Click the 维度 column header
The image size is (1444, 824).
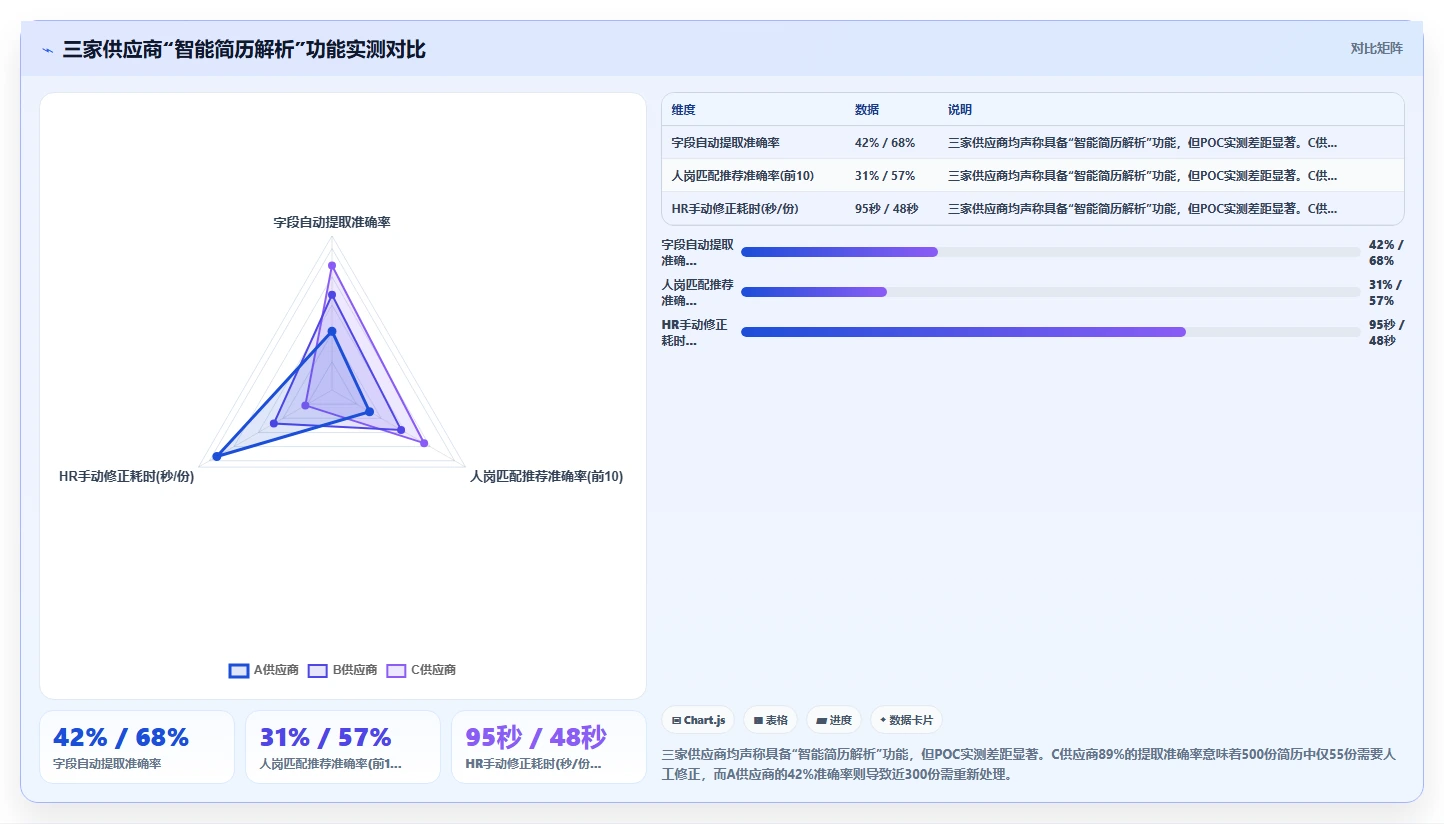click(684, 110)
